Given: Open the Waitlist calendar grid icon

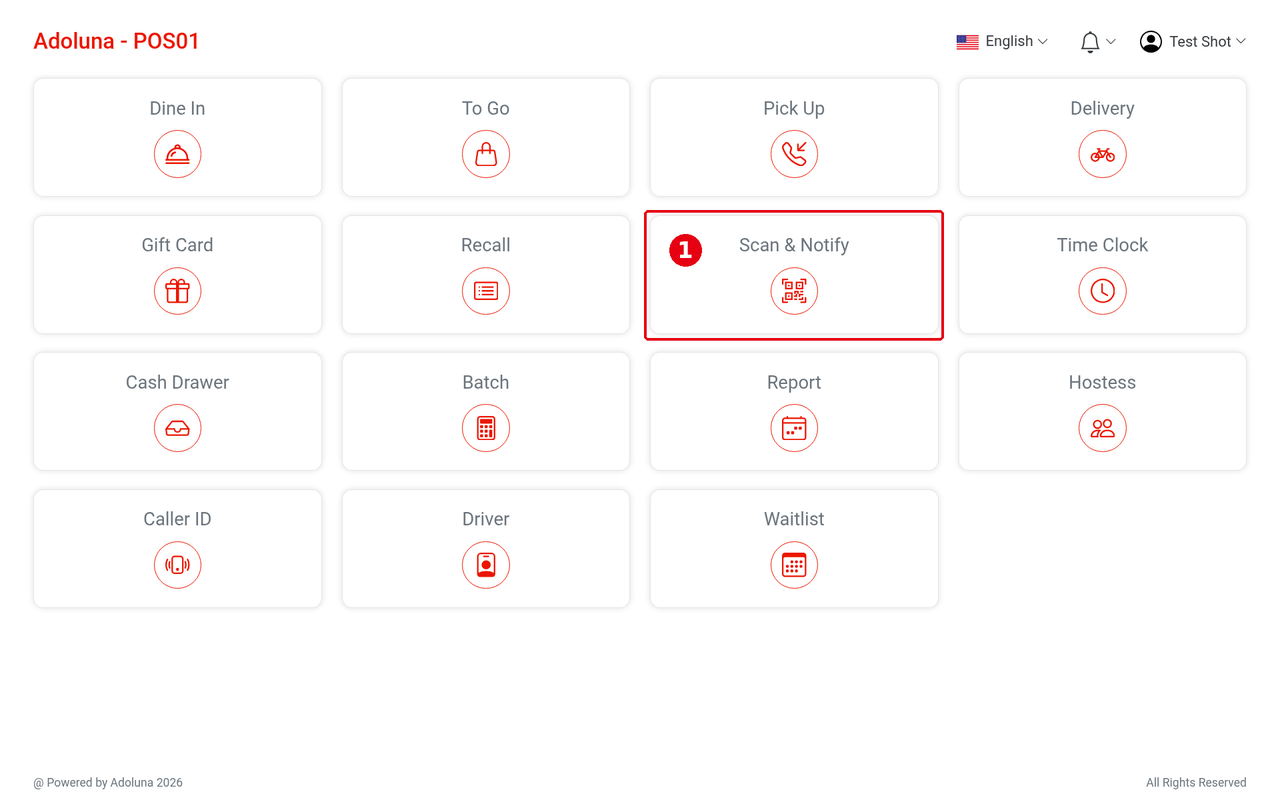Looking at the screenshot, I should tap(794, 565).
